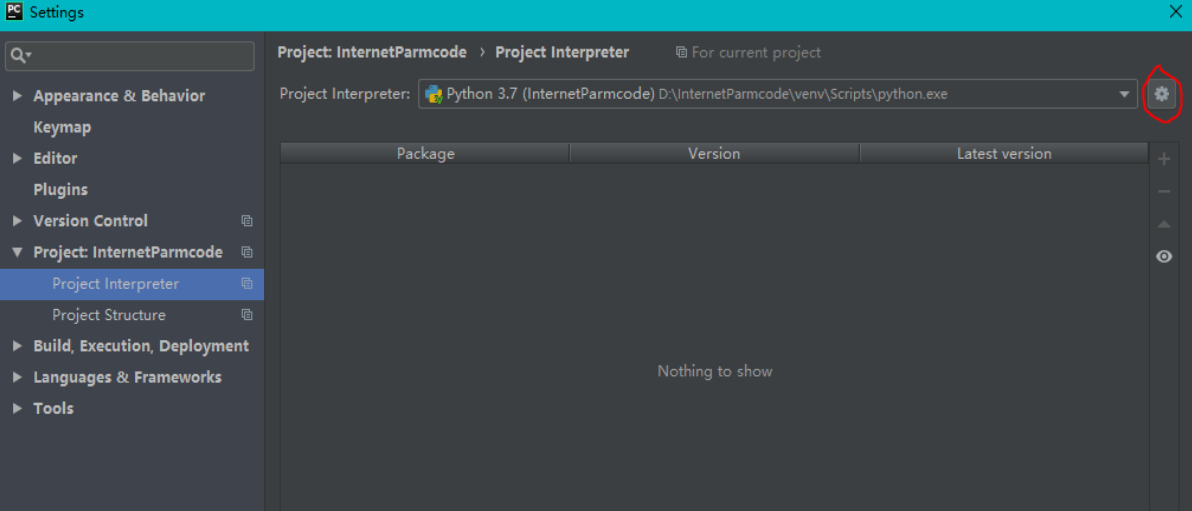The width and height of the screenshot is (1192, 511).
Task: Click the Package column header
Action: [x=425, y=154]
